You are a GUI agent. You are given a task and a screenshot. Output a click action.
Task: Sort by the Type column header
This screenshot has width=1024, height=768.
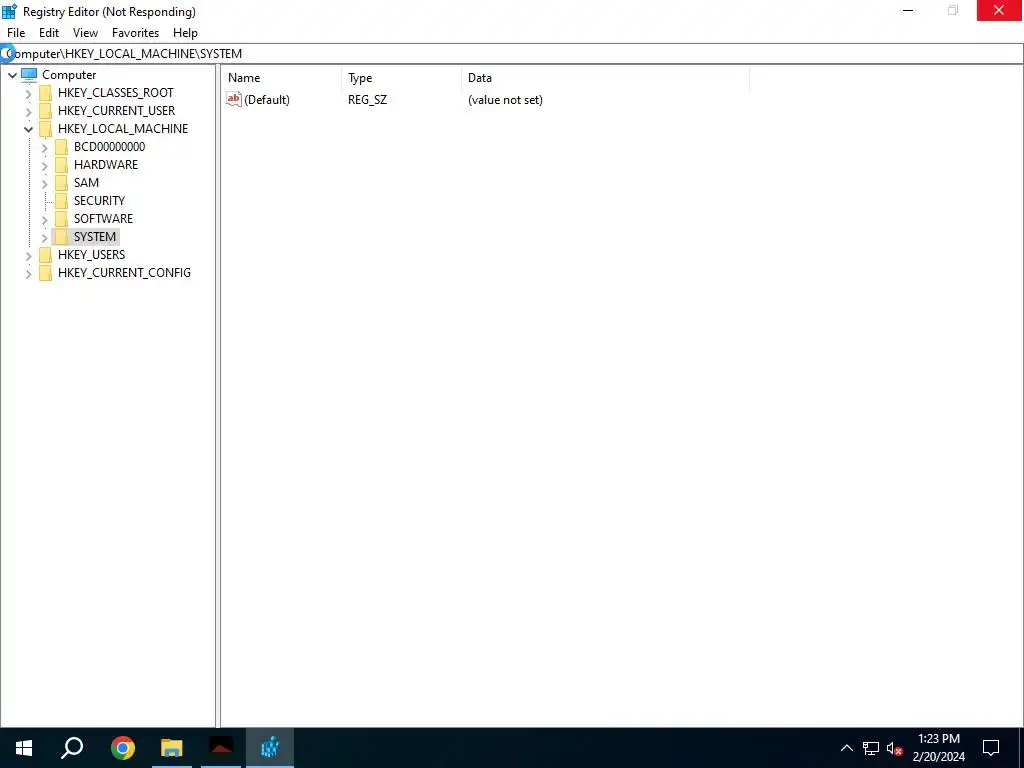point(402,78)
